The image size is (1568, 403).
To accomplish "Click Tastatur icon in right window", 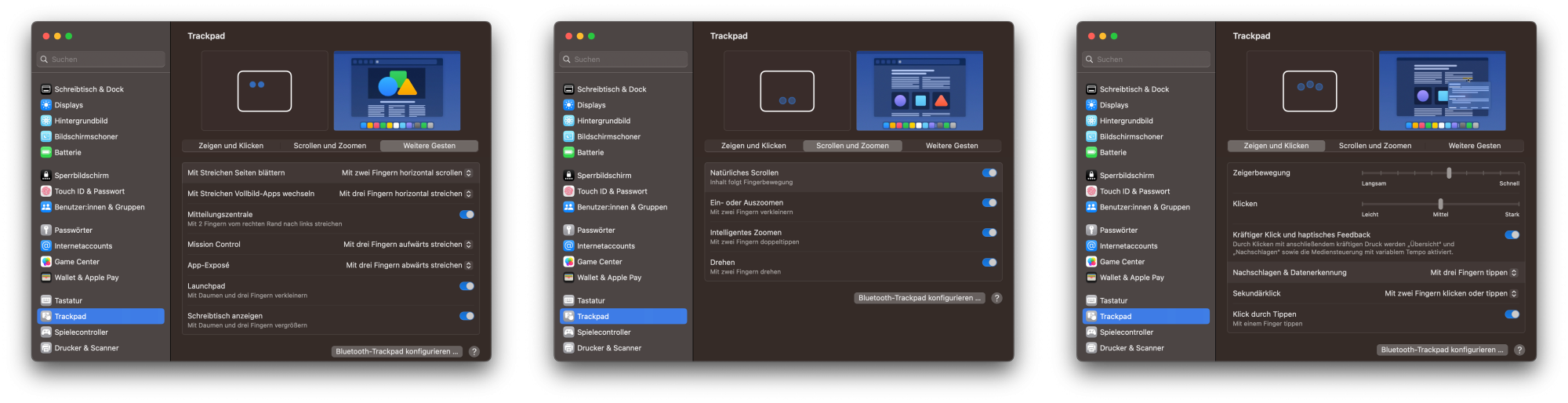I will tap(1091, 300).
